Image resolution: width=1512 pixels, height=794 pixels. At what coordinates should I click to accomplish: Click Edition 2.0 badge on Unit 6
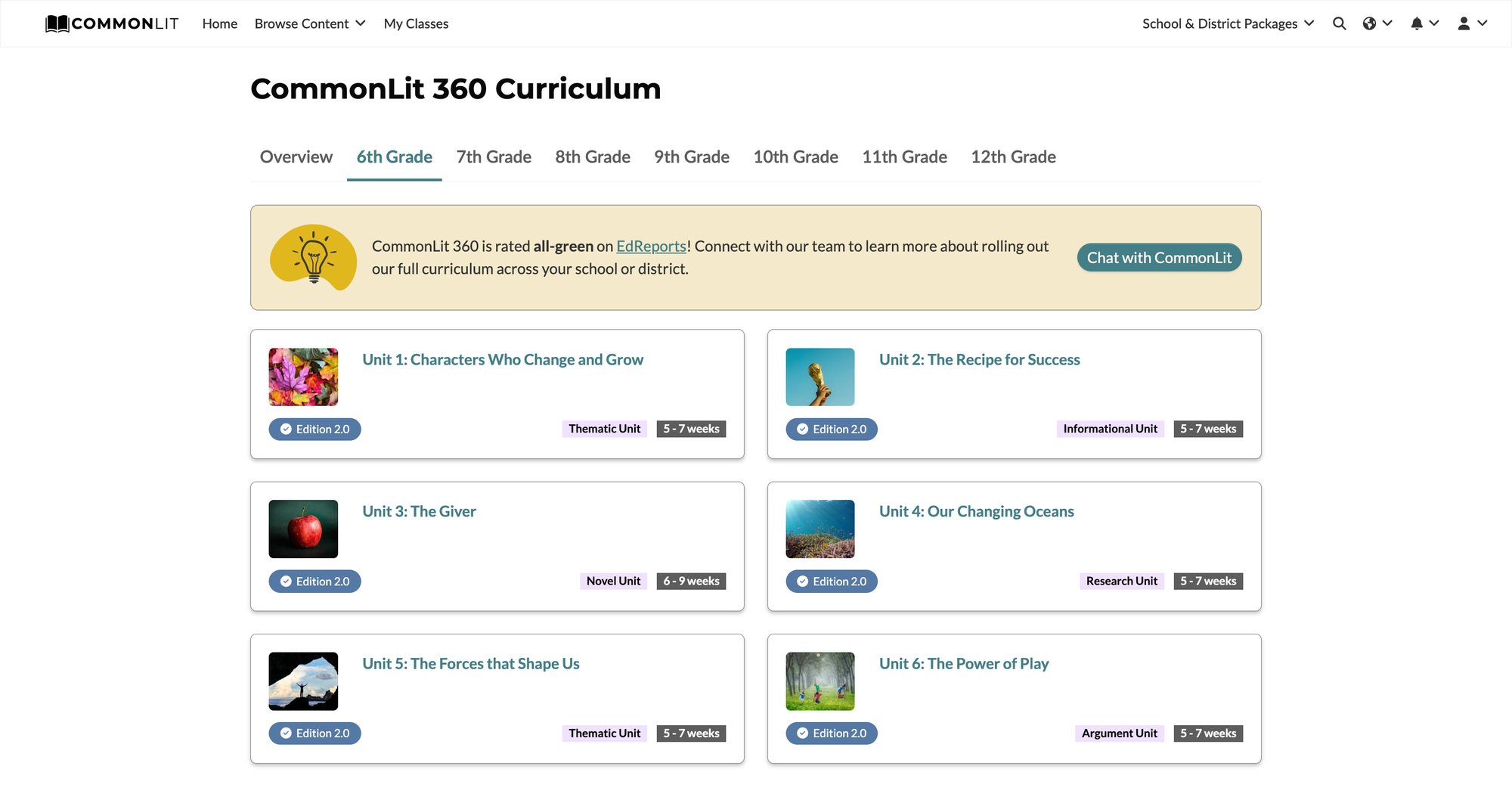832,733
